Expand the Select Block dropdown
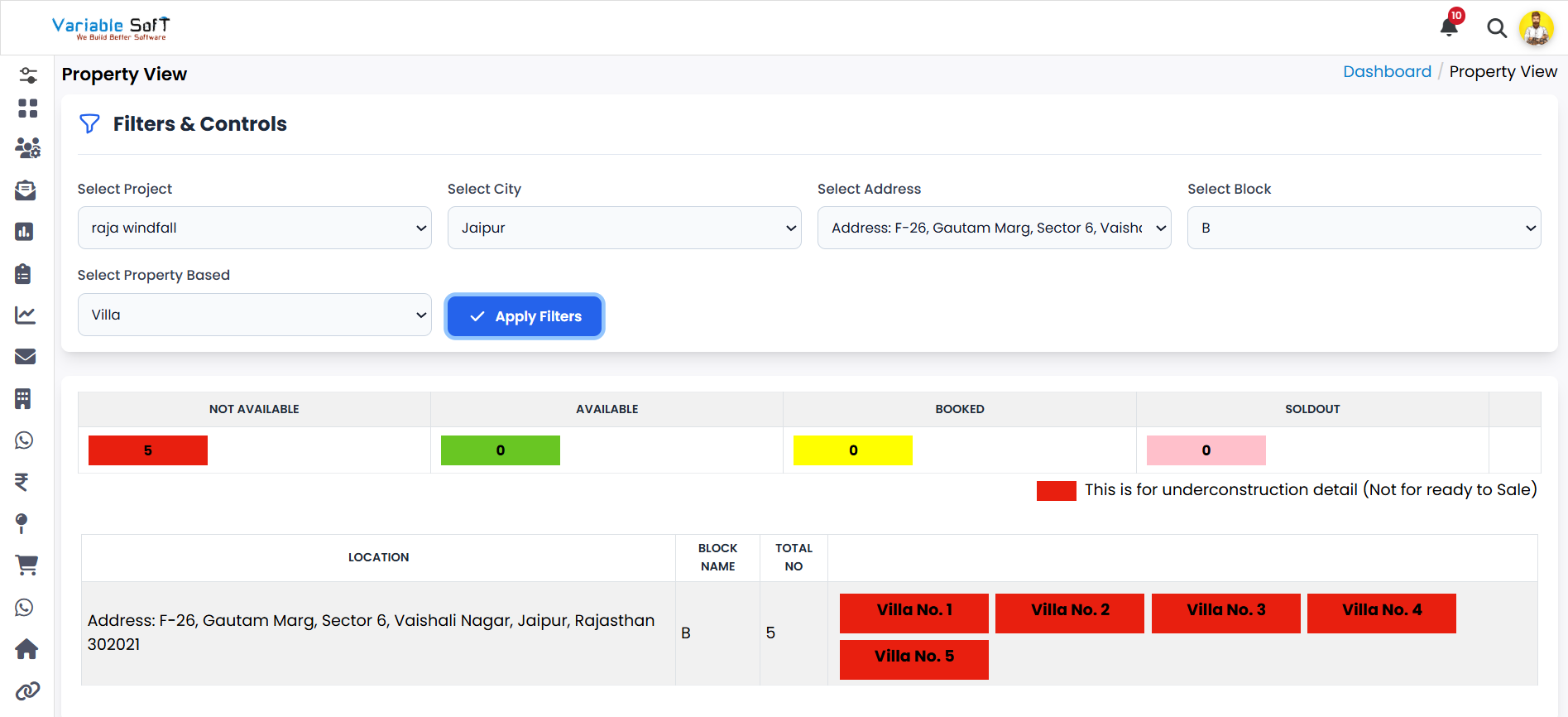Viewport: 1568px width, 717px height. pyautogui.click(x=1364, y=228)
